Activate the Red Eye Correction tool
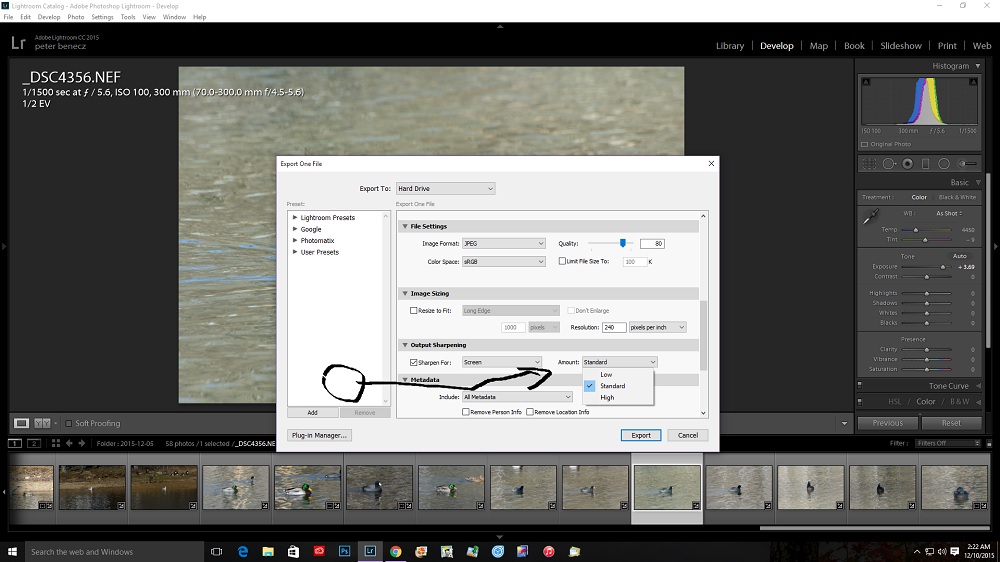 (x=907, y=163)
